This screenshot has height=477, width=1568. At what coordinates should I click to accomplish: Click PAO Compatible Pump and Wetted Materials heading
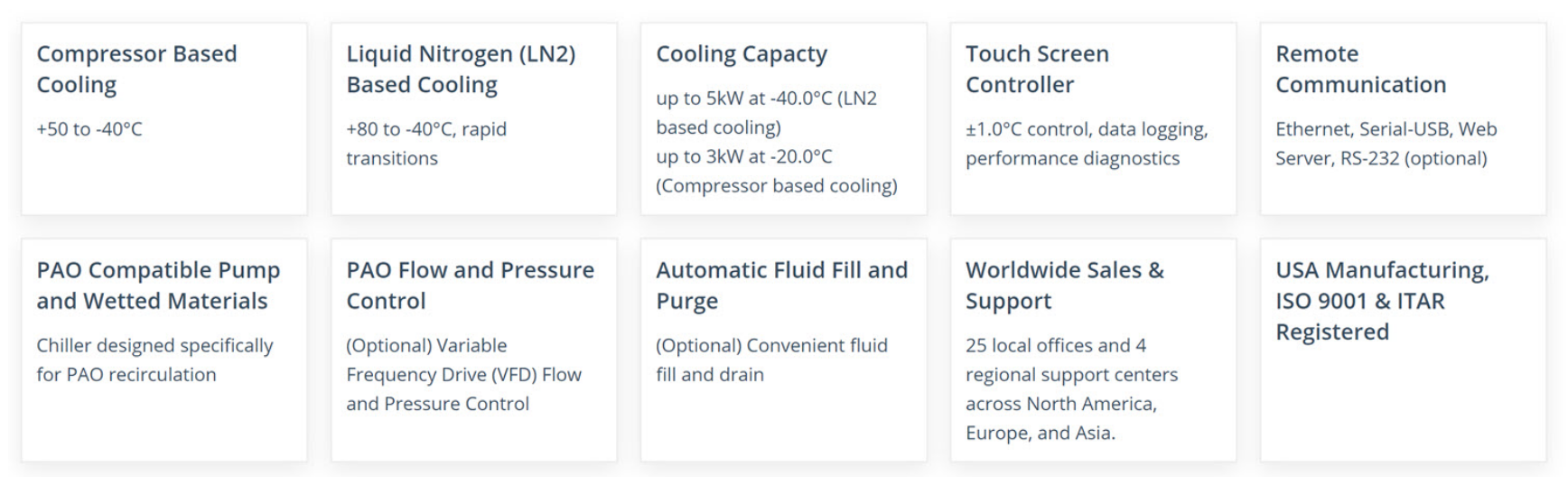click(158, 285)
